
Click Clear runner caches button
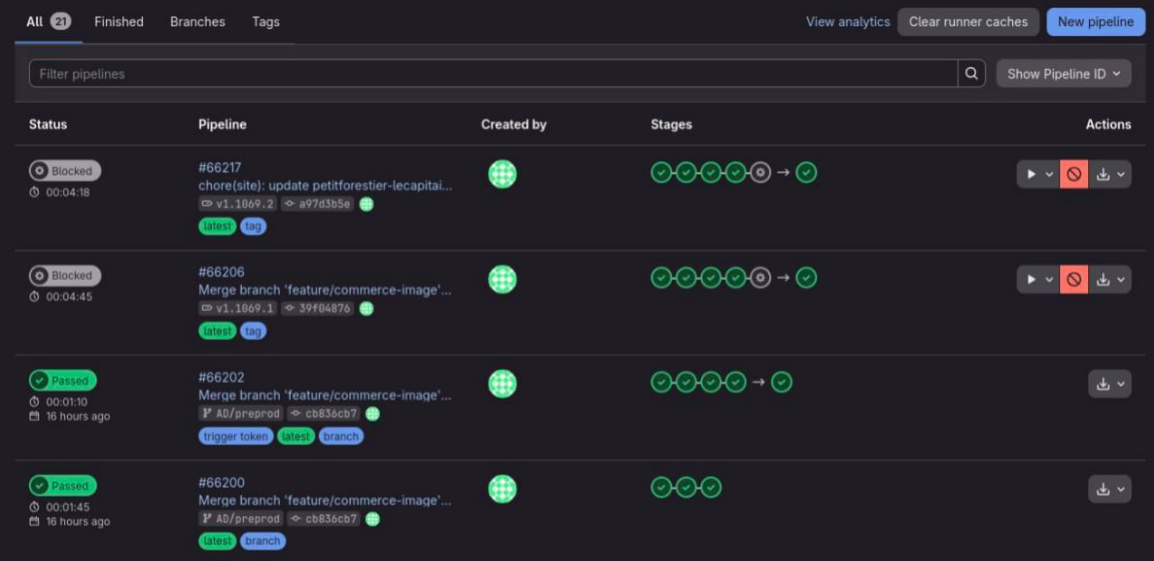pyautogui.click(x=968, y=22)
